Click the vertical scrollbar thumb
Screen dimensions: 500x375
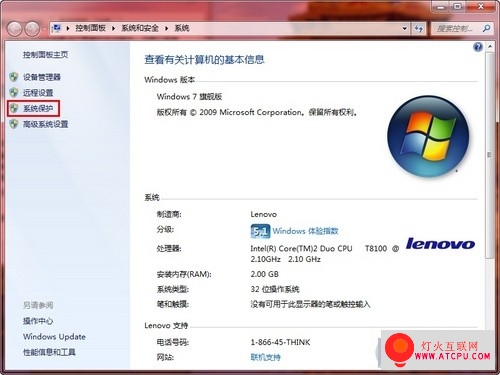pos(489,155)
